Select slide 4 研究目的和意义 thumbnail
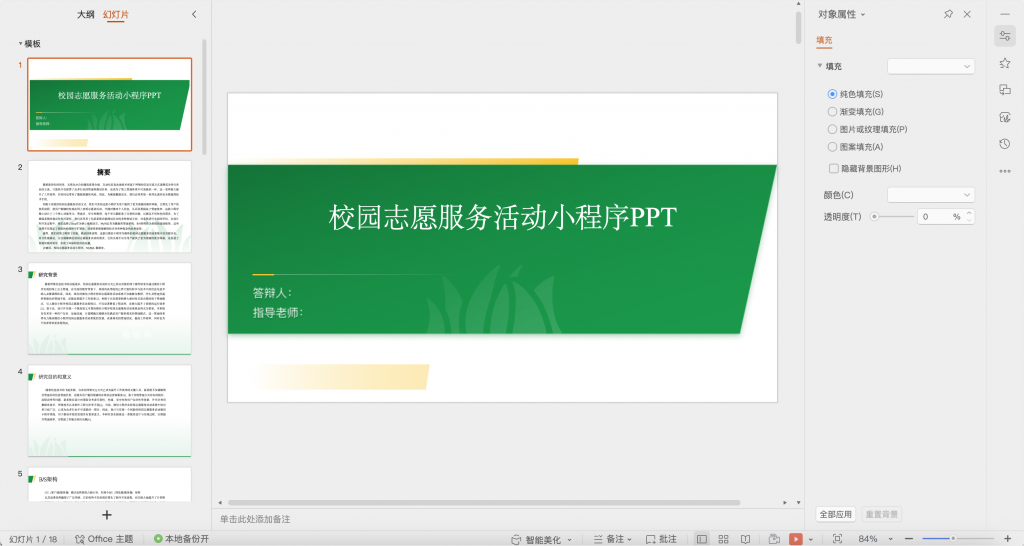The width and height of the screenshot is (1024, 546). [109, 411]
